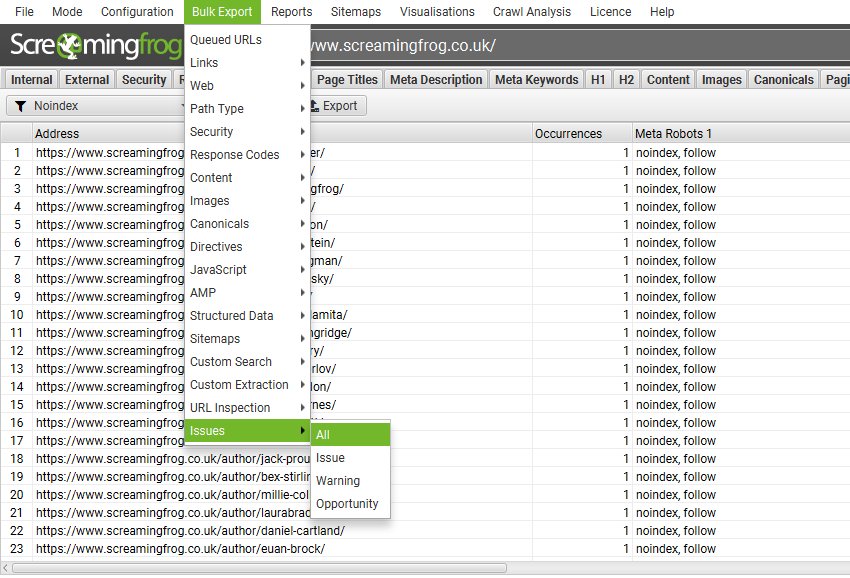The height and width of the screenshot is (578, 850).
Task: Switch to the Canonicals tab
Action: click(783, 80)
